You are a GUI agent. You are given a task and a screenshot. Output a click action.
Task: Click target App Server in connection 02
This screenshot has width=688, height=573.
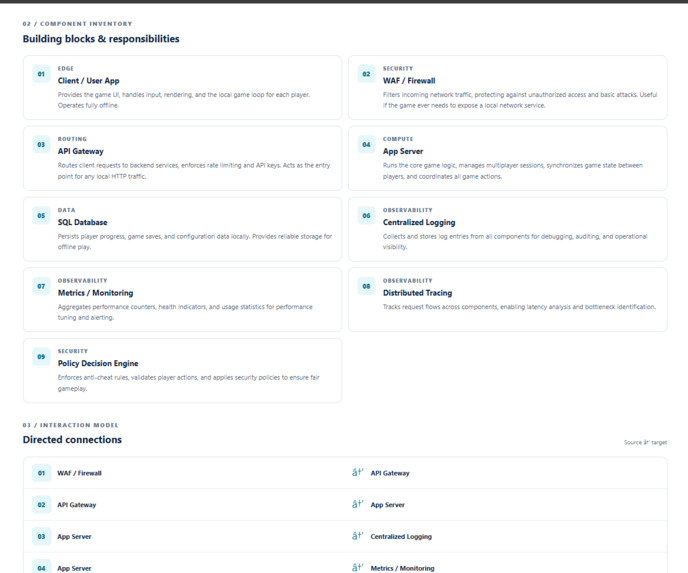pyautogui.click(x=387, y=505)
